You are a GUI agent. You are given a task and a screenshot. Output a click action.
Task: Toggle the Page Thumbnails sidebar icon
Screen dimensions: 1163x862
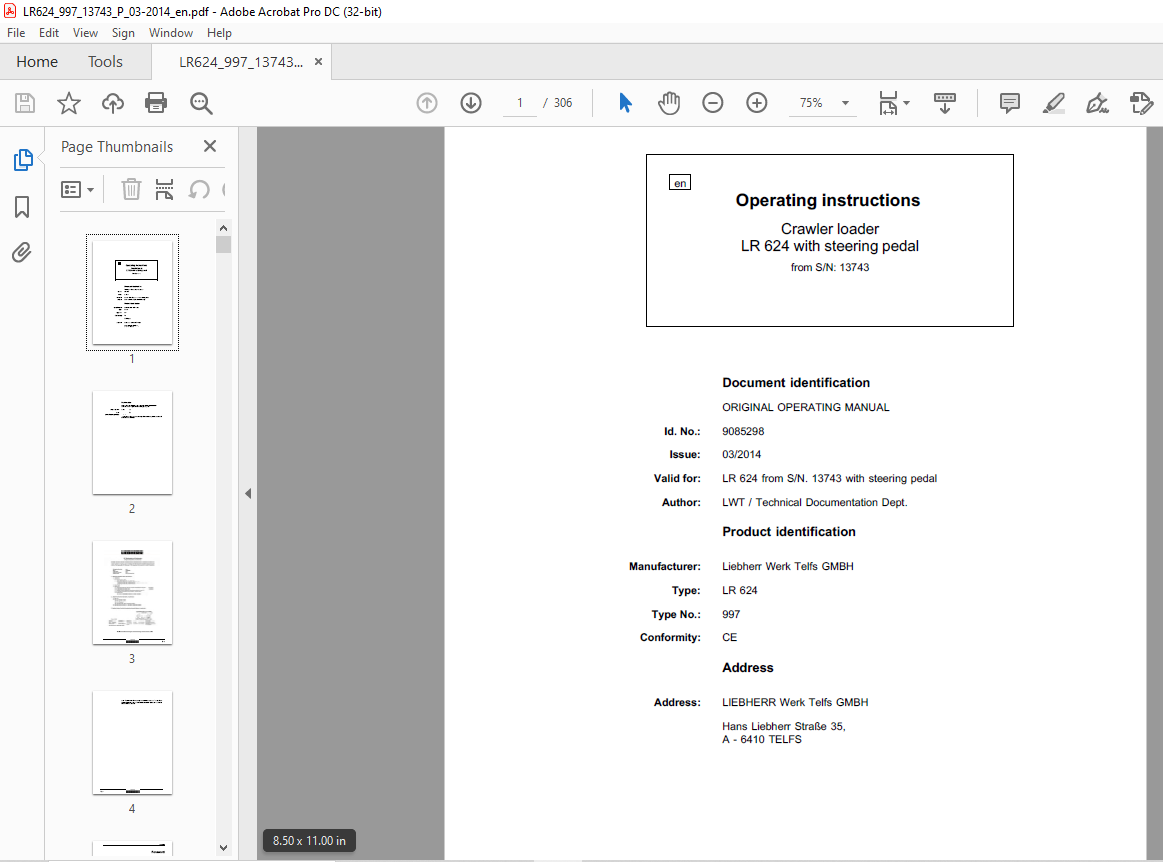click(x=23, y=159)
